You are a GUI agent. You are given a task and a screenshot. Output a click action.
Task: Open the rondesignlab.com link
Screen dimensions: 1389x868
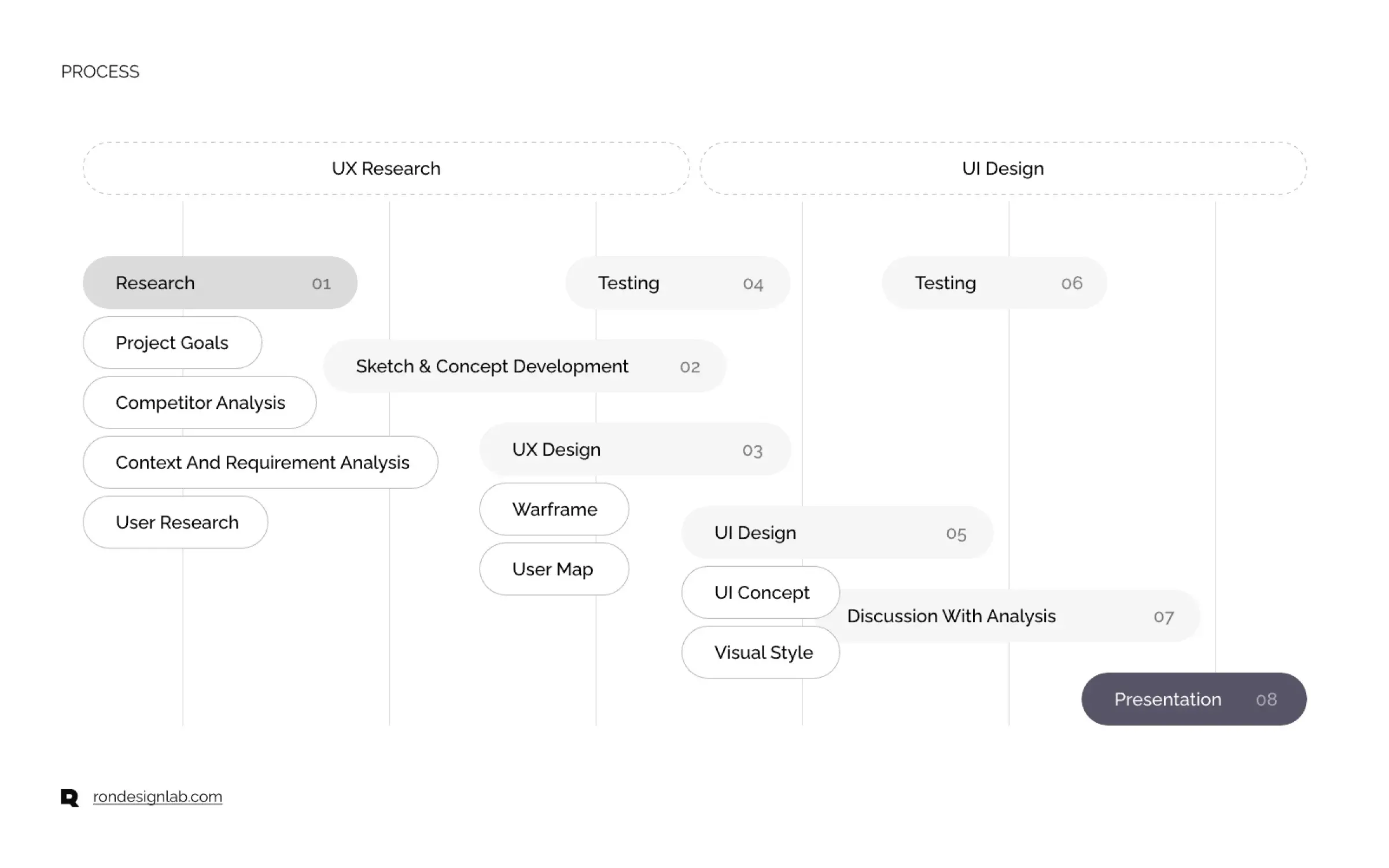(157, 797)
